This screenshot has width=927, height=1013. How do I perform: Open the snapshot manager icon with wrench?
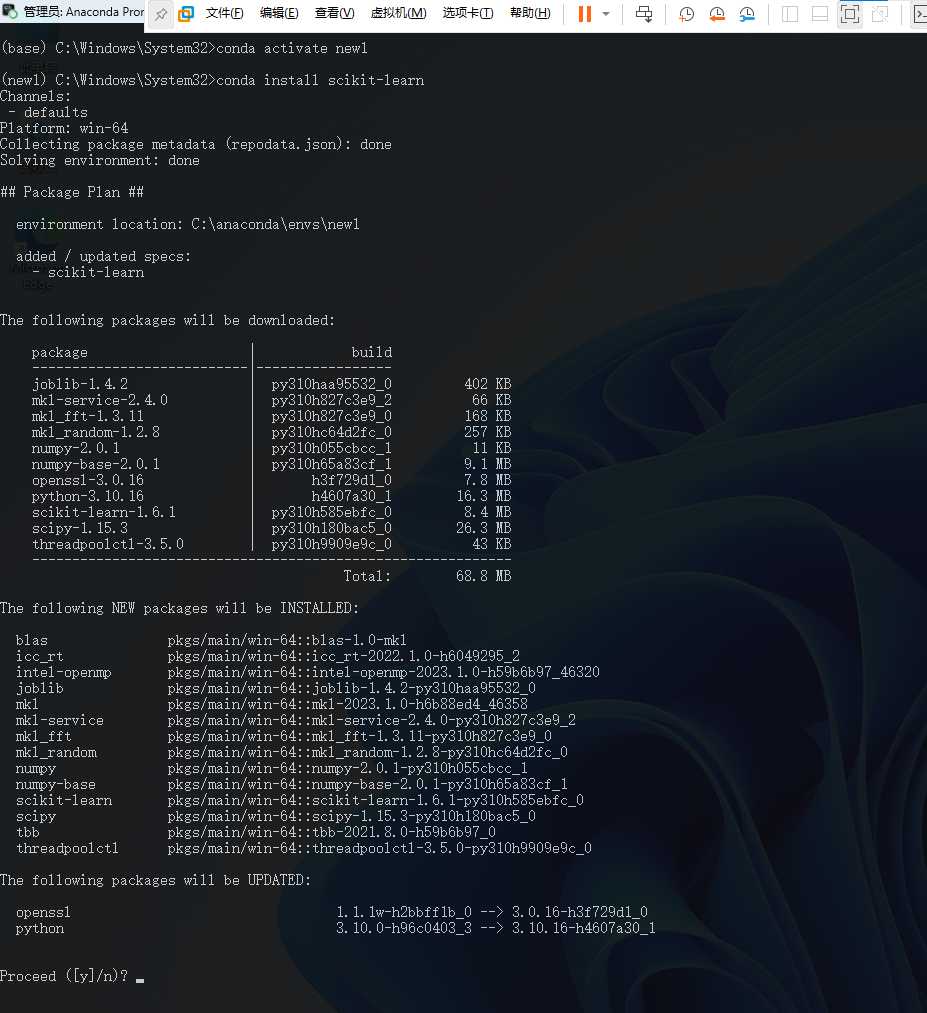click(x=747, y=14)
